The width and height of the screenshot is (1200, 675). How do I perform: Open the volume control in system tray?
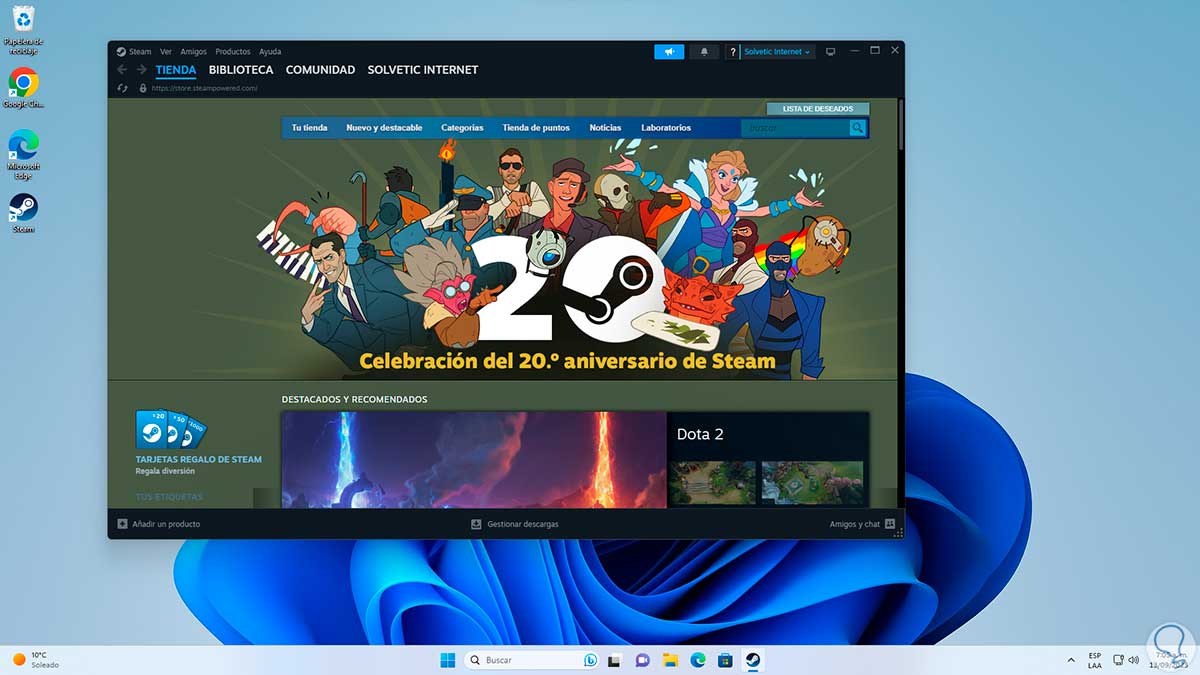[1134, 660]
